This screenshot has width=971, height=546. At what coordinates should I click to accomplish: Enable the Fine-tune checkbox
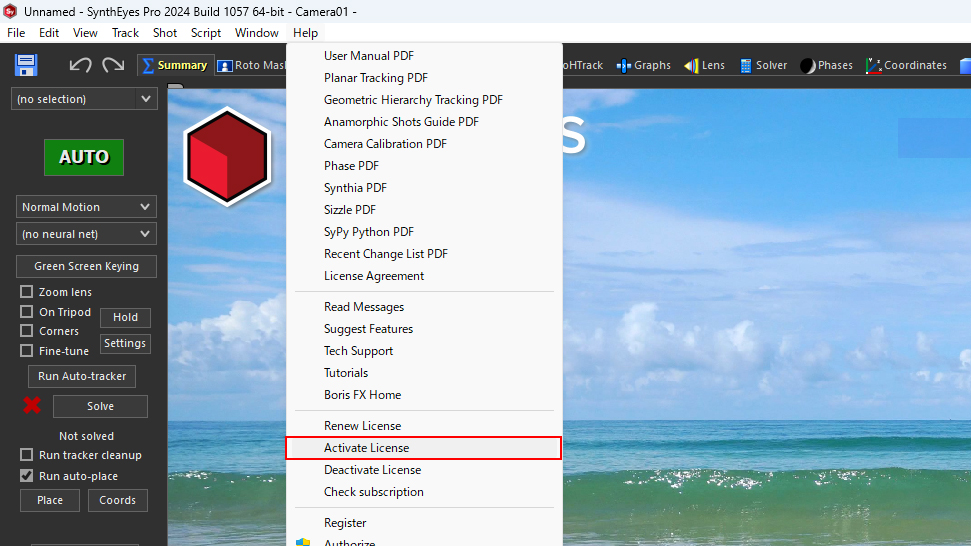coord(27,350)
